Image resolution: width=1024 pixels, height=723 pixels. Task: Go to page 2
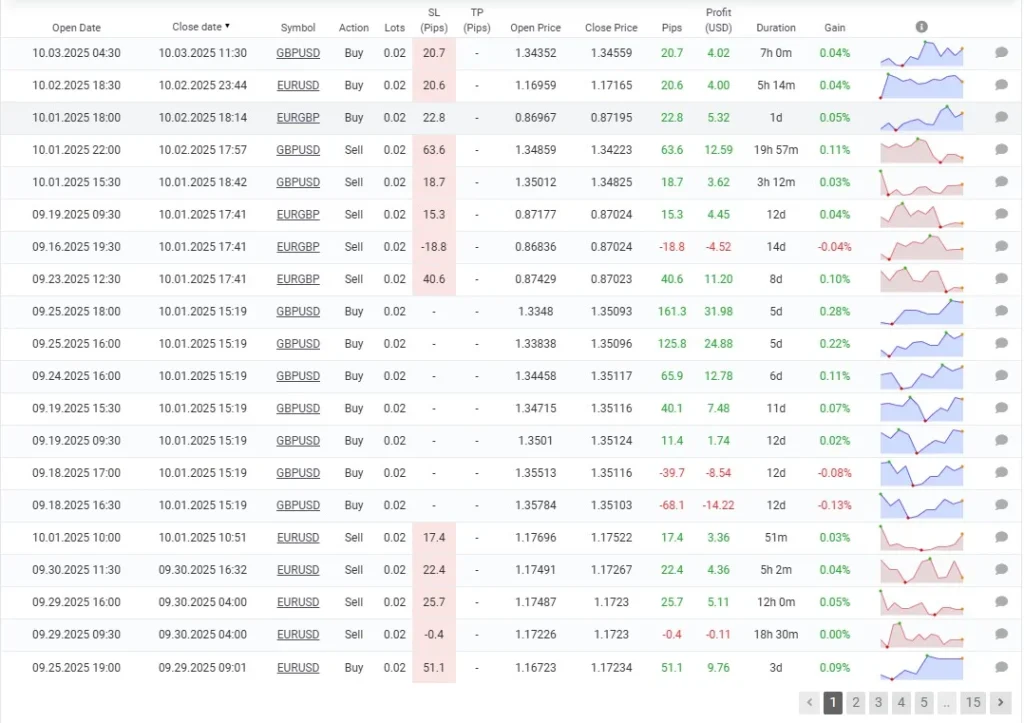856,703
